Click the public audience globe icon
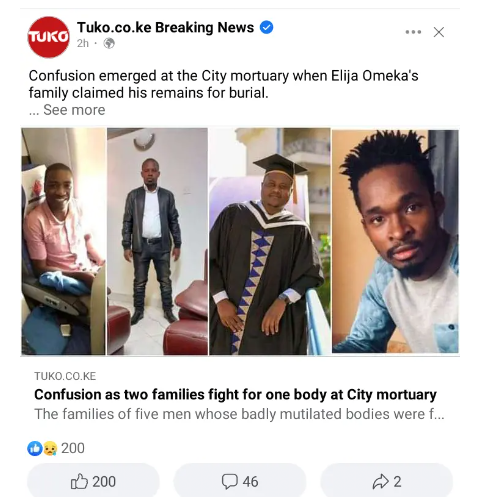480x497 pixels. point(109,43)
